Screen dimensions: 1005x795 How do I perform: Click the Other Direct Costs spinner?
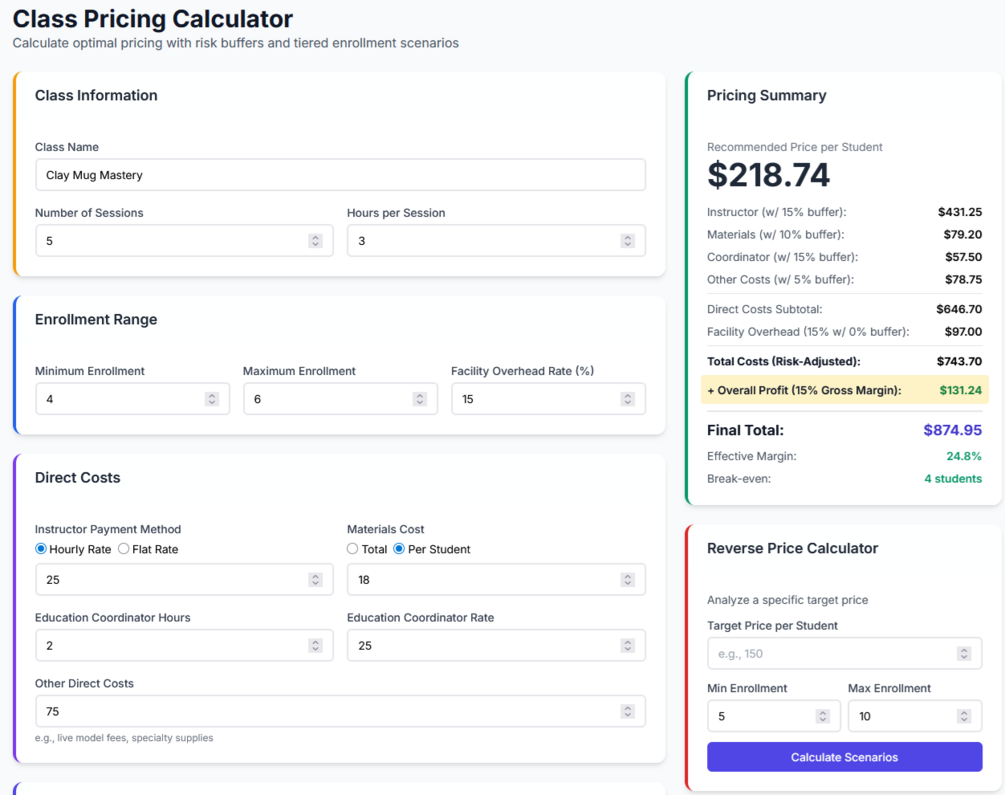pos(627,712)
